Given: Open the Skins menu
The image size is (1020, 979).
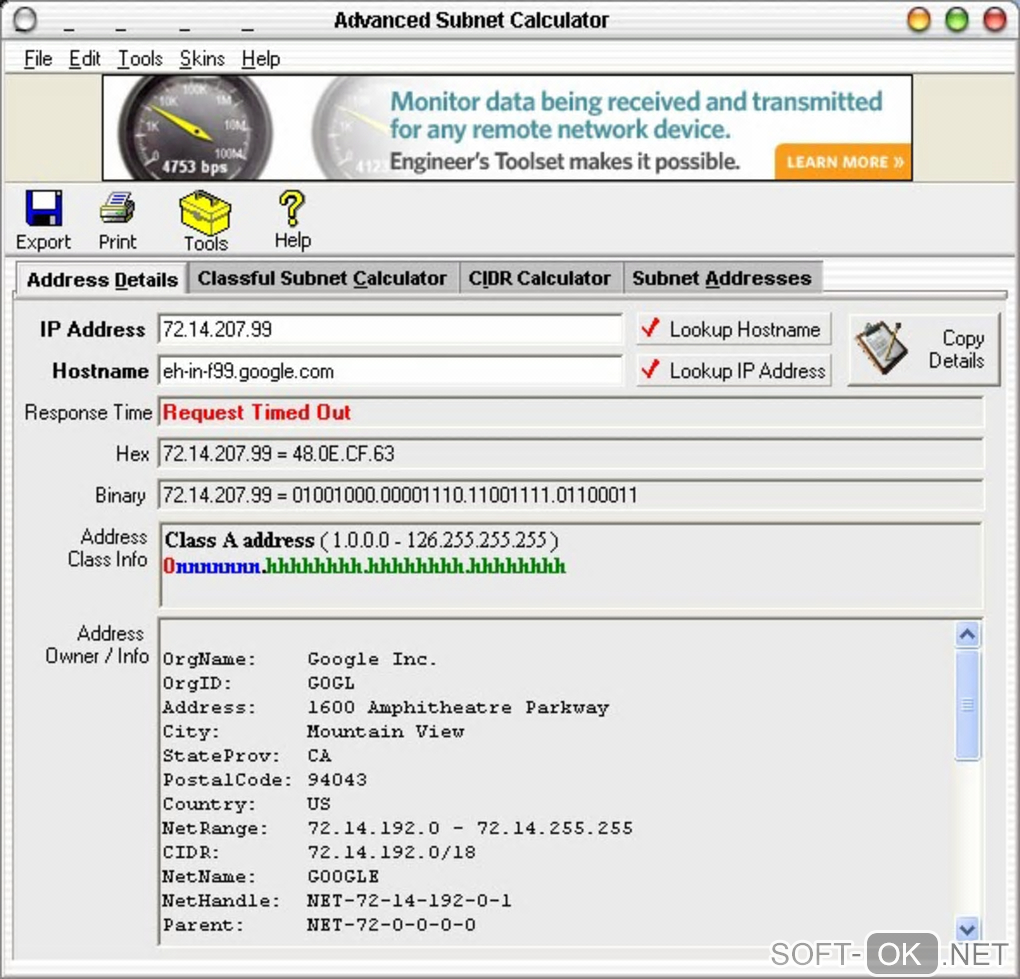Looking at the screenshot, I should click(x=202, y=59).
